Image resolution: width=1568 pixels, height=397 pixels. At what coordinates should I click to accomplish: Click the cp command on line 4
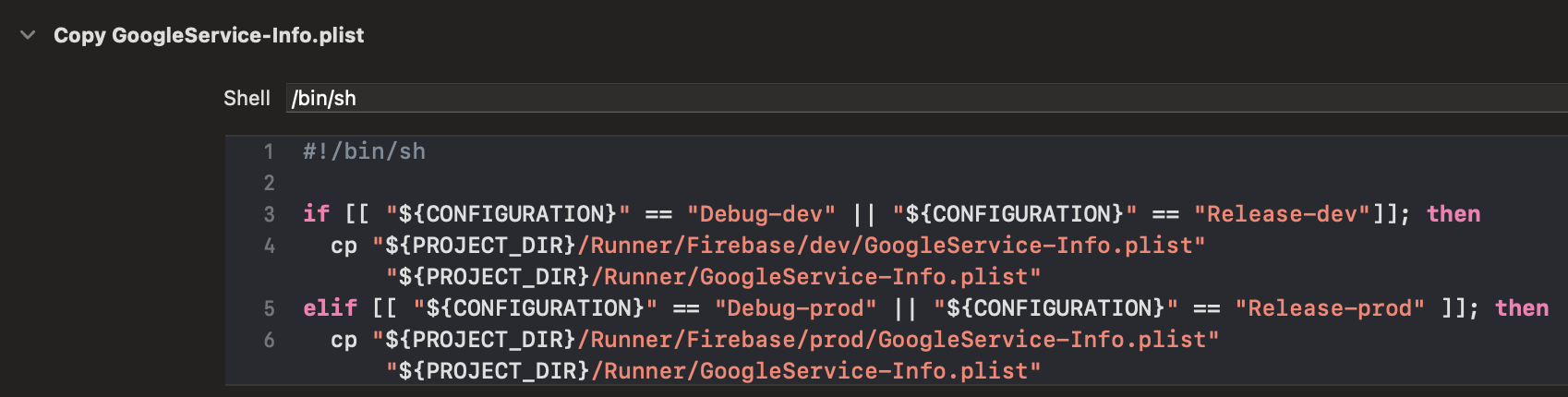coord(344,246)
